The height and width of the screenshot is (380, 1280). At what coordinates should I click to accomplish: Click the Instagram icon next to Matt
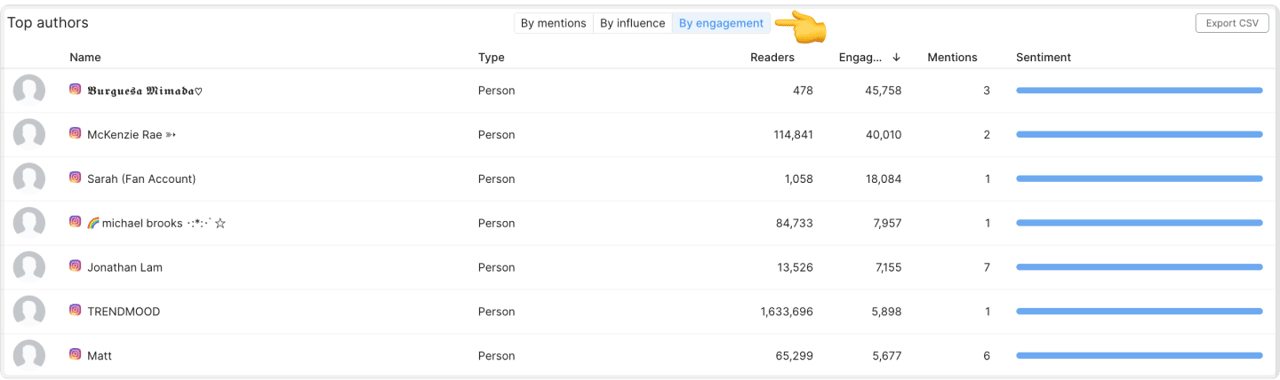pos(75,355)
